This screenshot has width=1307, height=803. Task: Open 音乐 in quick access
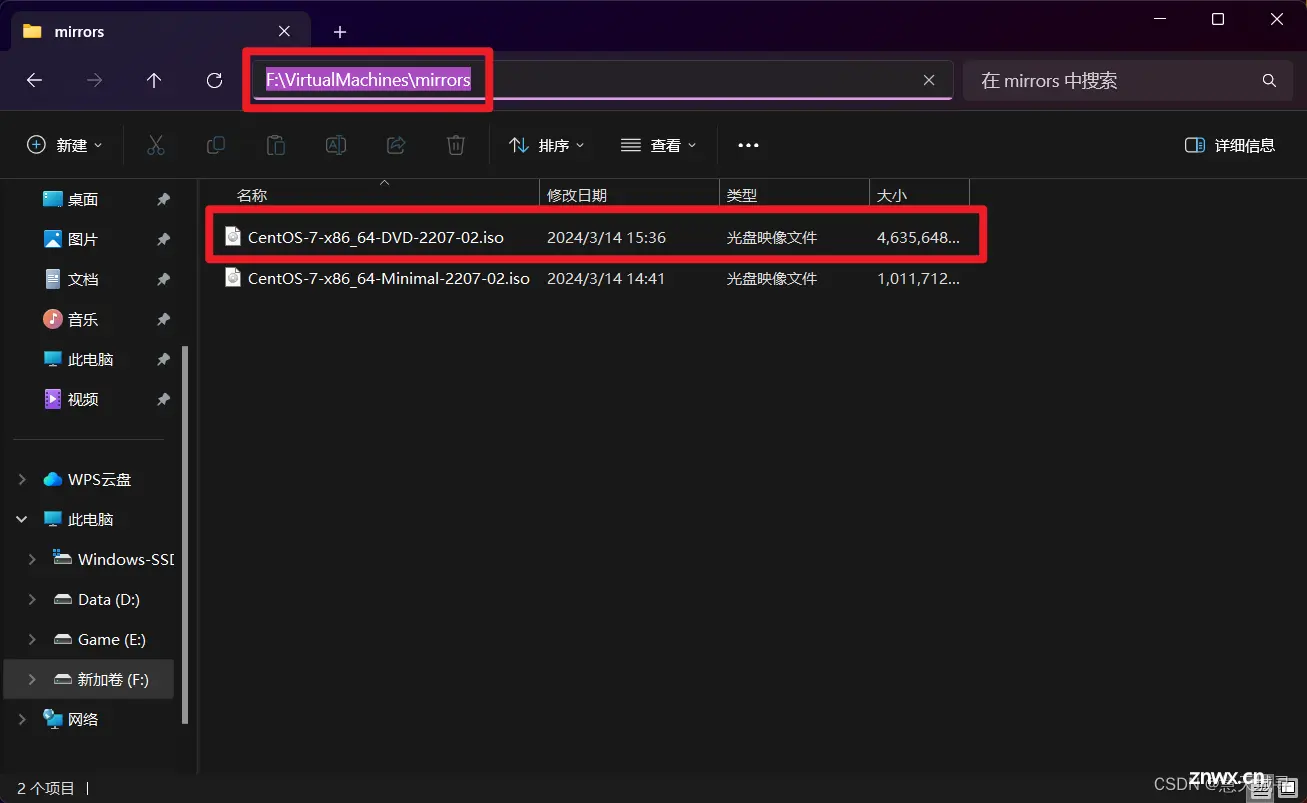click(83, 319)
